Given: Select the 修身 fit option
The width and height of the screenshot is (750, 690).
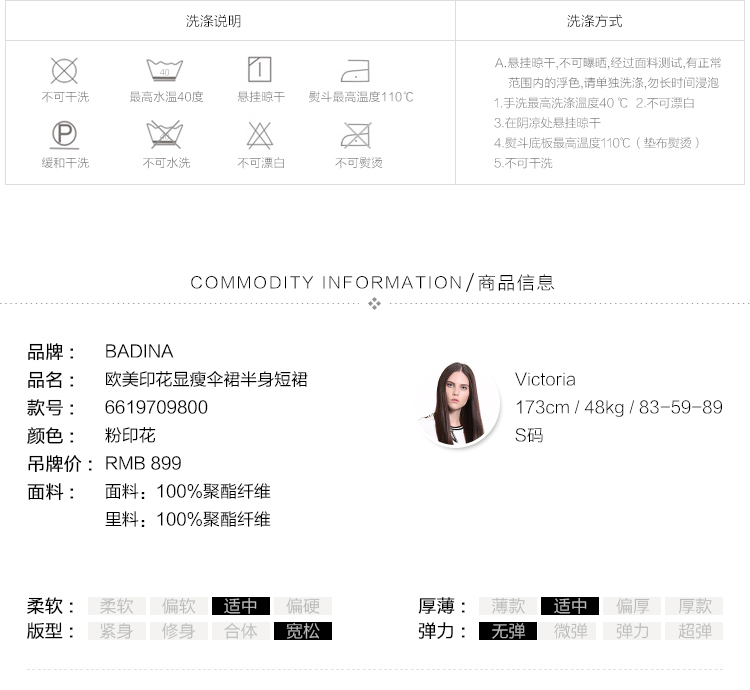Looking at the screenshot, I should coord(179,631).
